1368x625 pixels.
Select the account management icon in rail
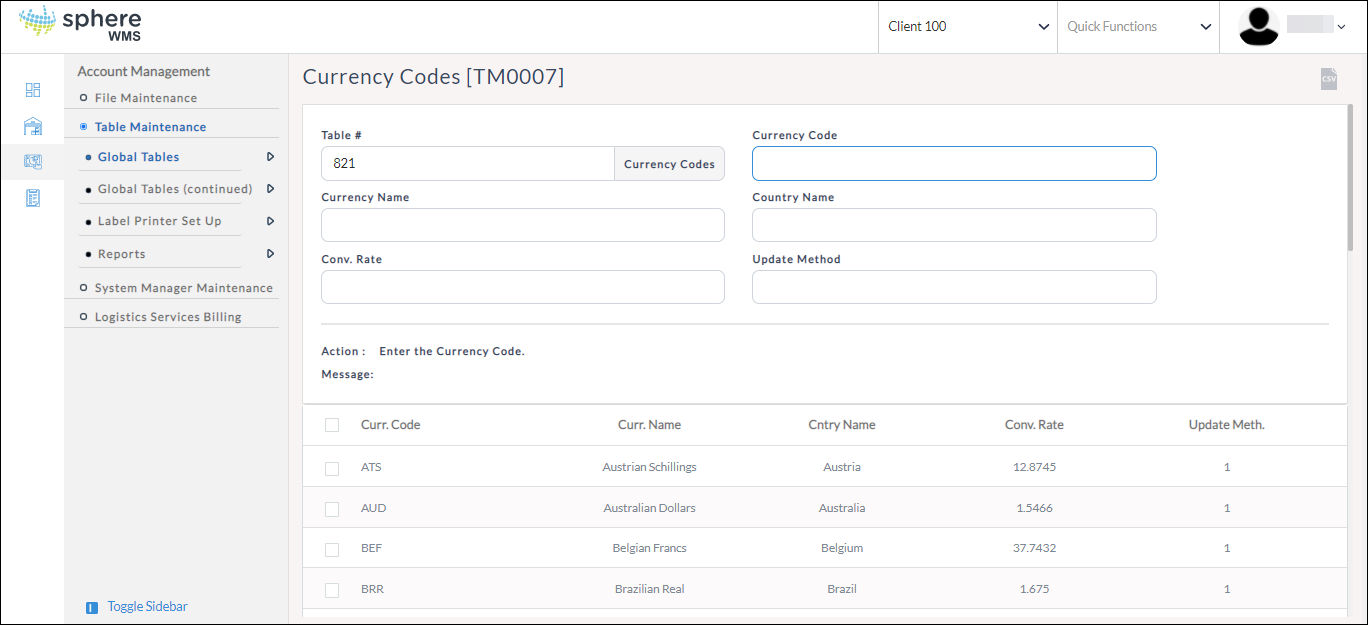point(33,162)
